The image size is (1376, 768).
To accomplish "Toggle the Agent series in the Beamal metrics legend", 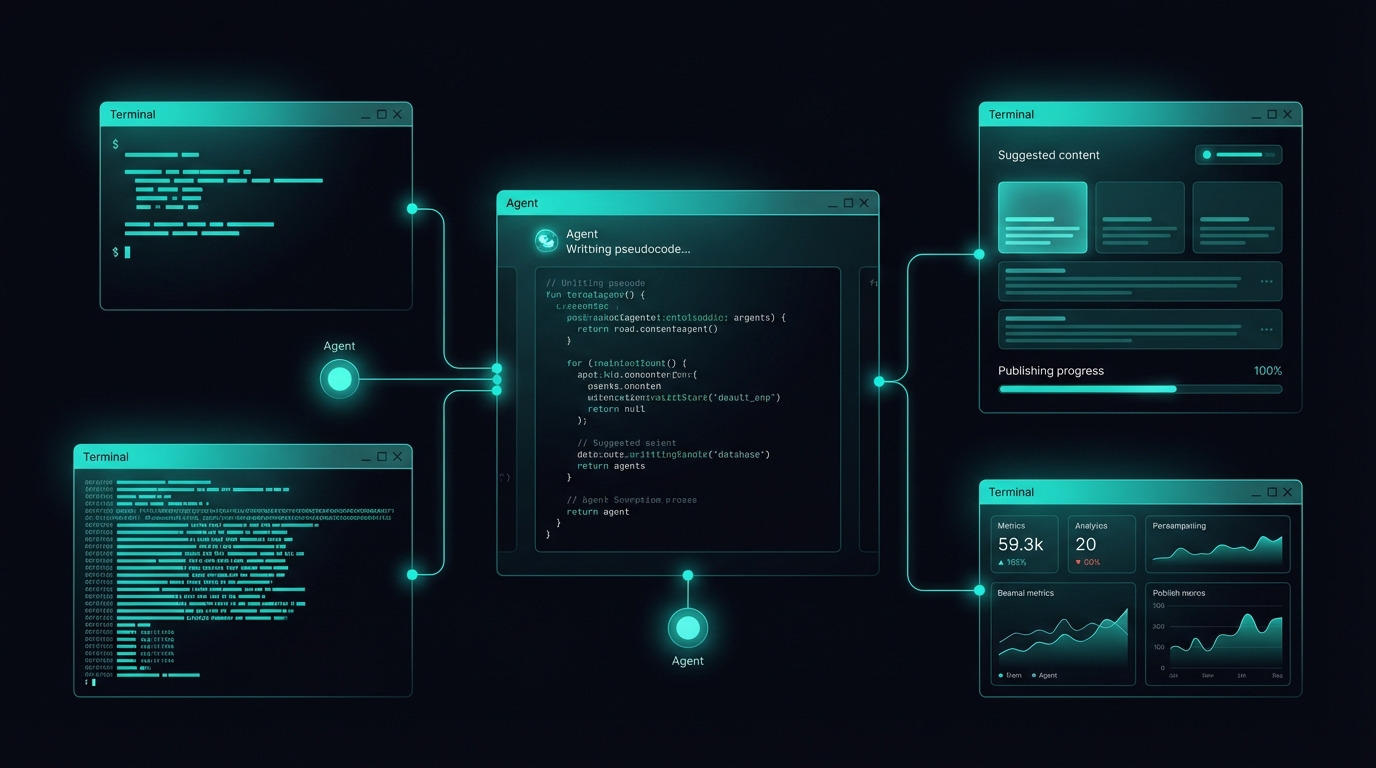I will coord(1044,675).
